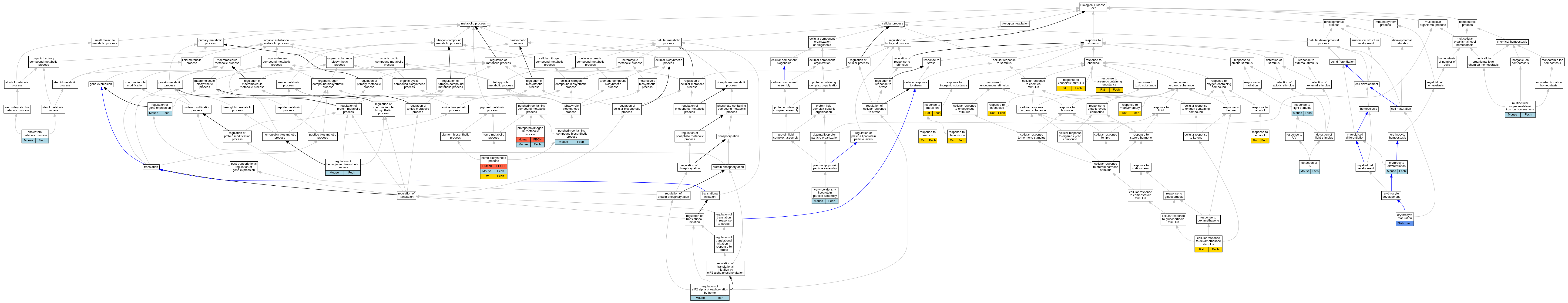Click 'monoatomic cation homeostasis' node

[x=1548, y=84]
